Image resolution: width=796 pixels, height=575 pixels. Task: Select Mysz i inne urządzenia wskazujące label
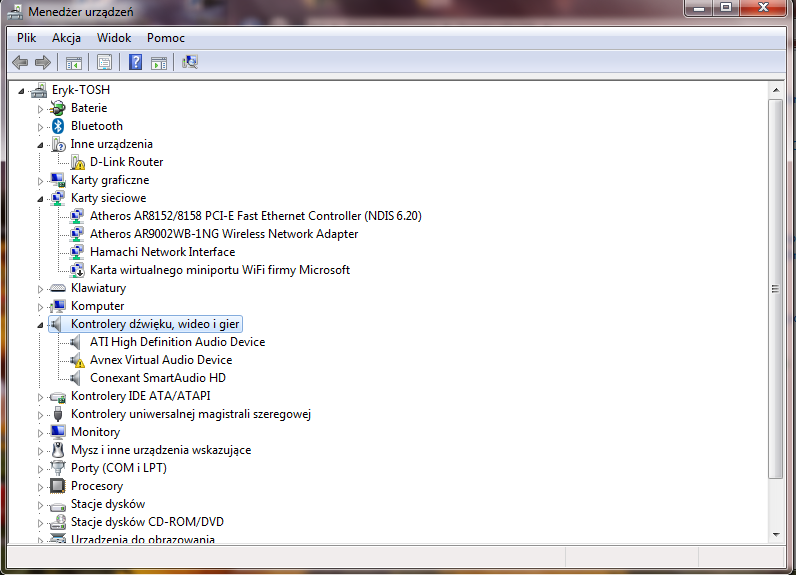coord(161,450)
